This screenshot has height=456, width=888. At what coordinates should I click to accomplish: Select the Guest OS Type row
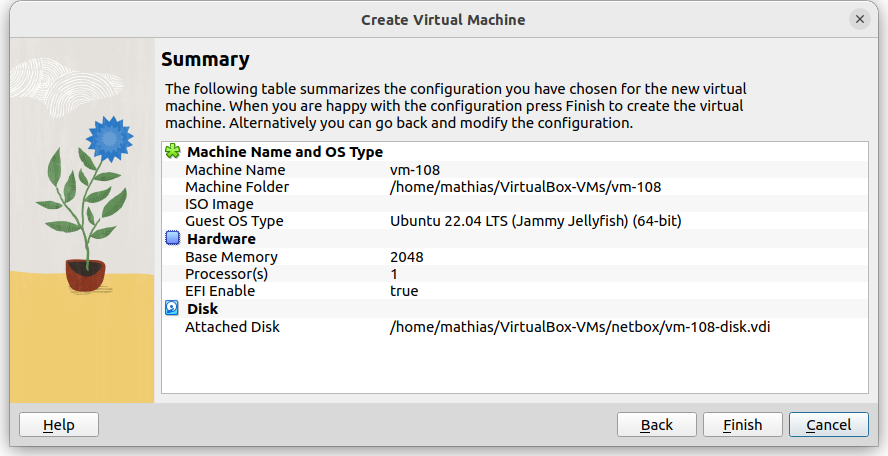234,221
